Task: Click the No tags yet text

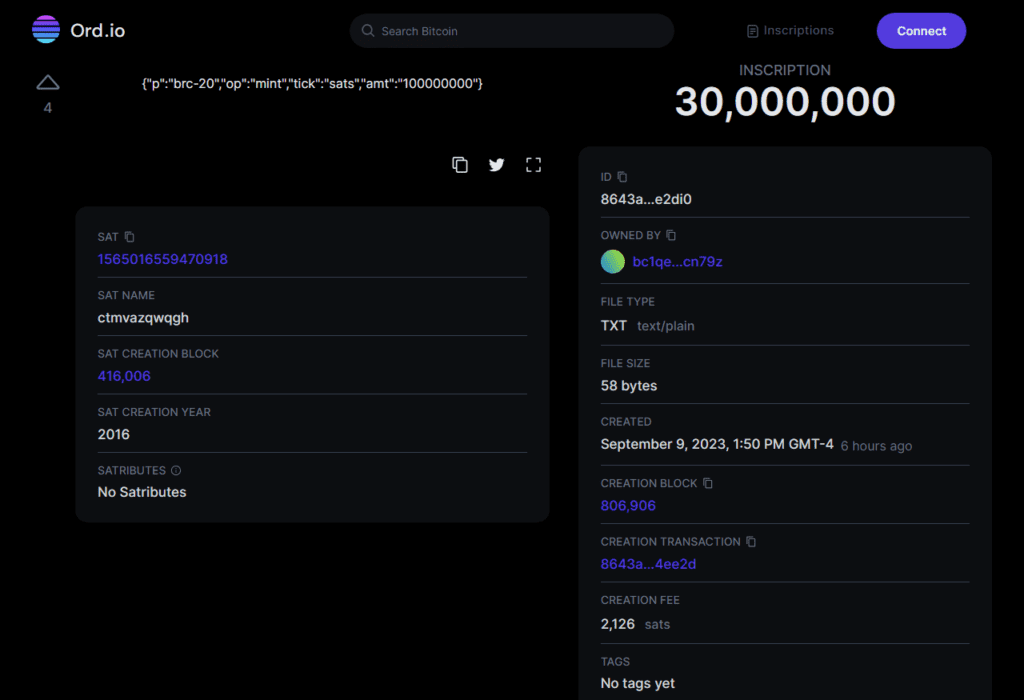Action: click(637, 684)
